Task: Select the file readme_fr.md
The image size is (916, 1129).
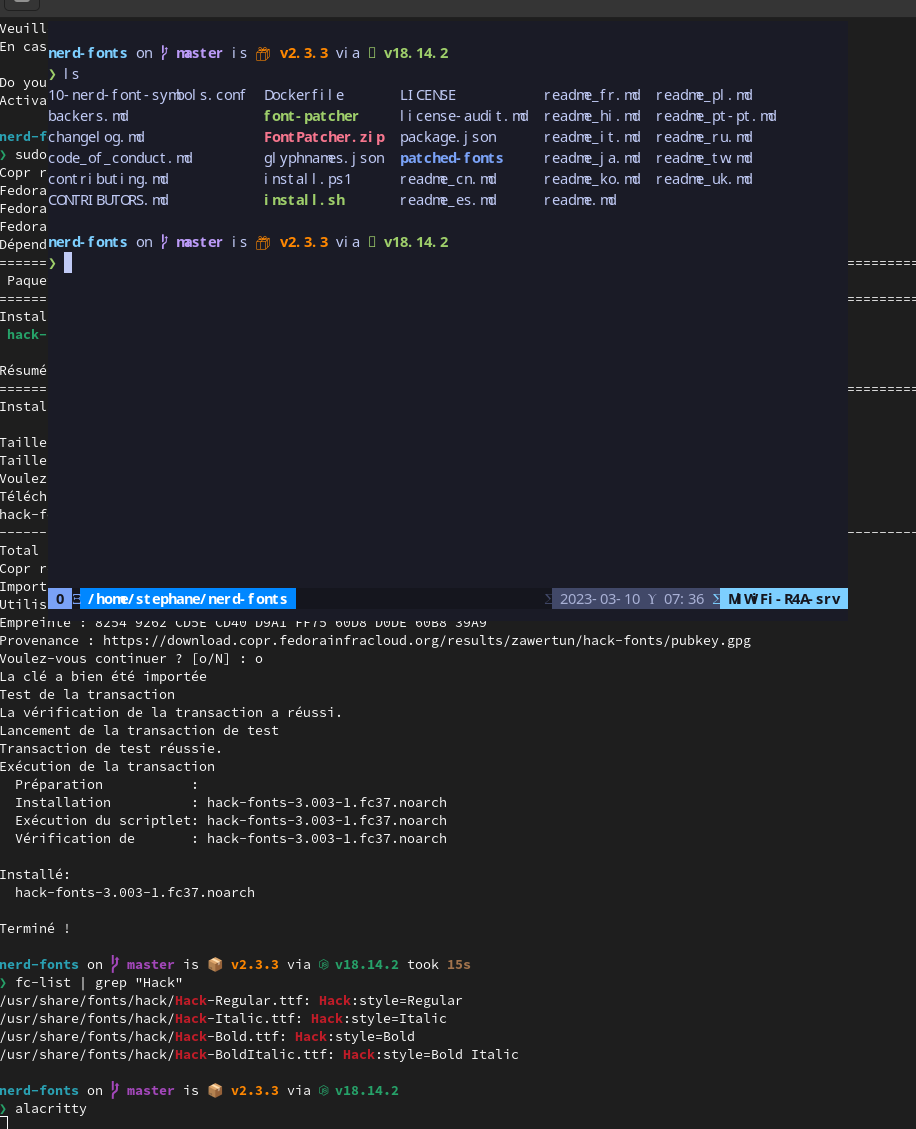Action: click(x=592, y=95)
